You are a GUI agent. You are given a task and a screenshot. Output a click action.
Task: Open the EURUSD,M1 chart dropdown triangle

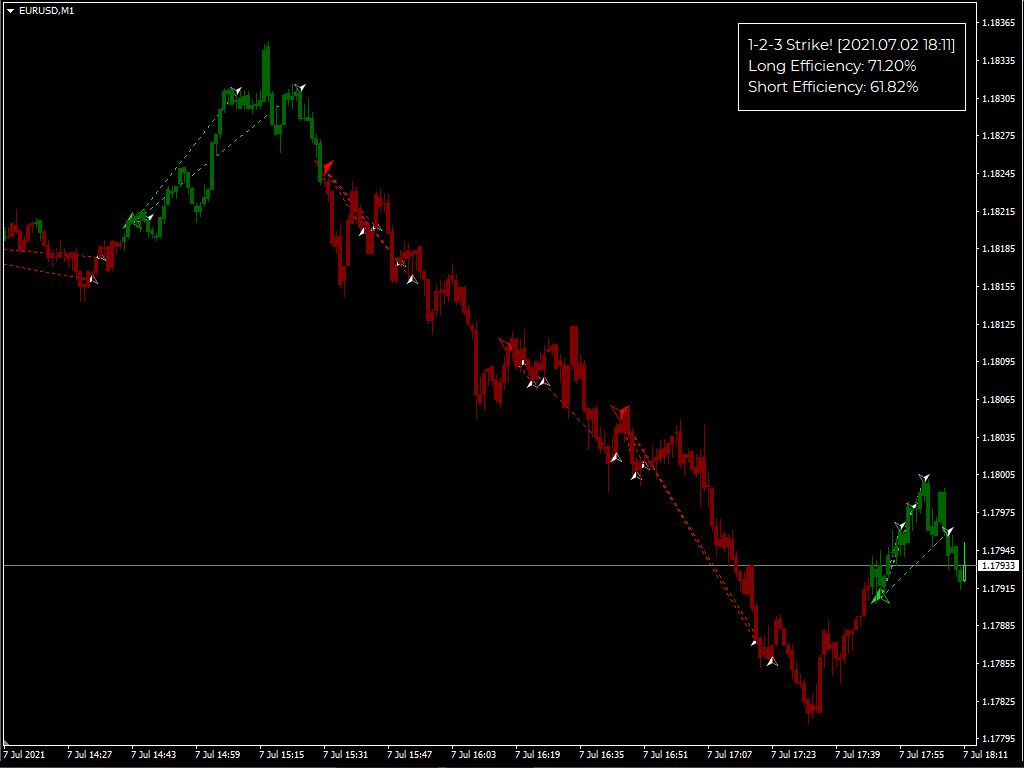(x=10, y=11)
